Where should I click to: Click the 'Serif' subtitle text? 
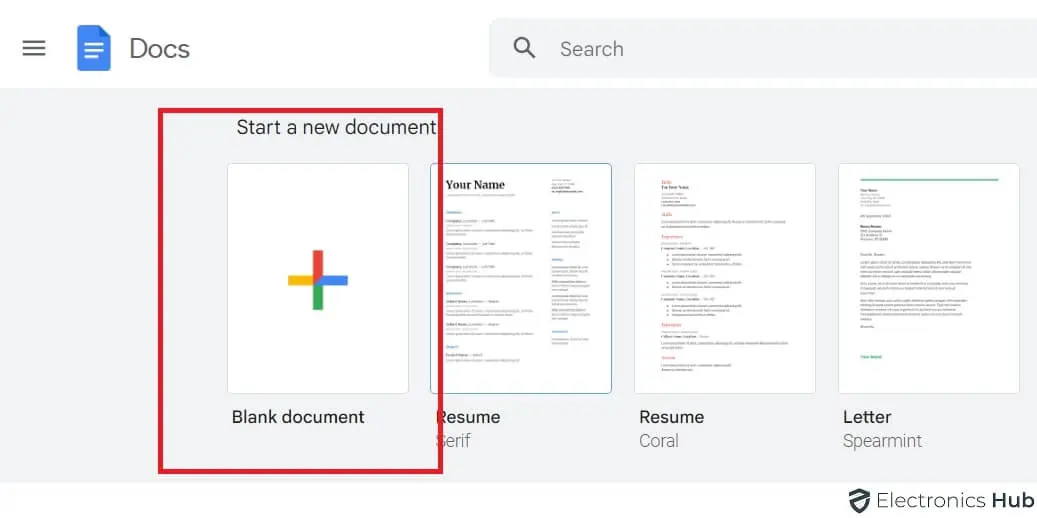click(453, 441)
